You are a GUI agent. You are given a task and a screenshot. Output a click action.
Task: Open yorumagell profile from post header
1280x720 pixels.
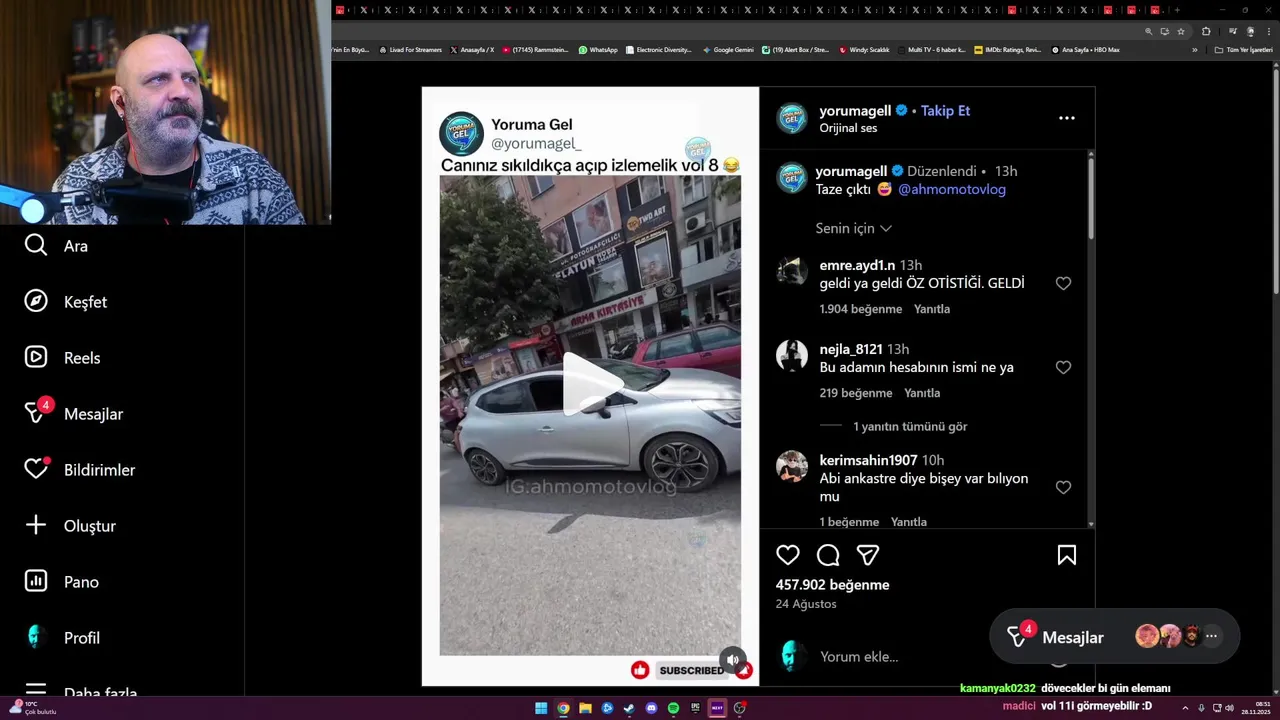(x=855, y=110)
